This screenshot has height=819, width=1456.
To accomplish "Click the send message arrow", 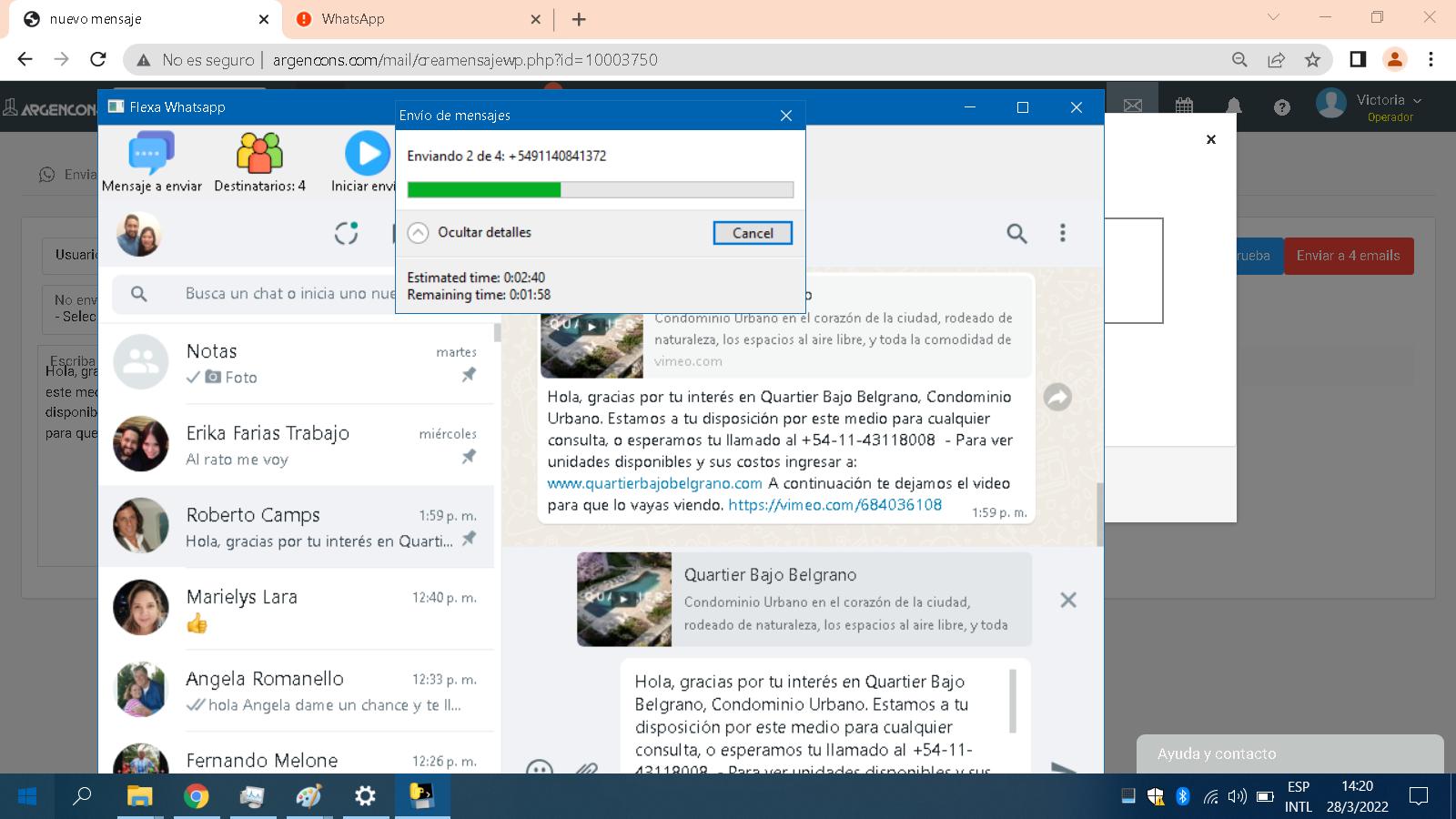I will coord(1064,767).
